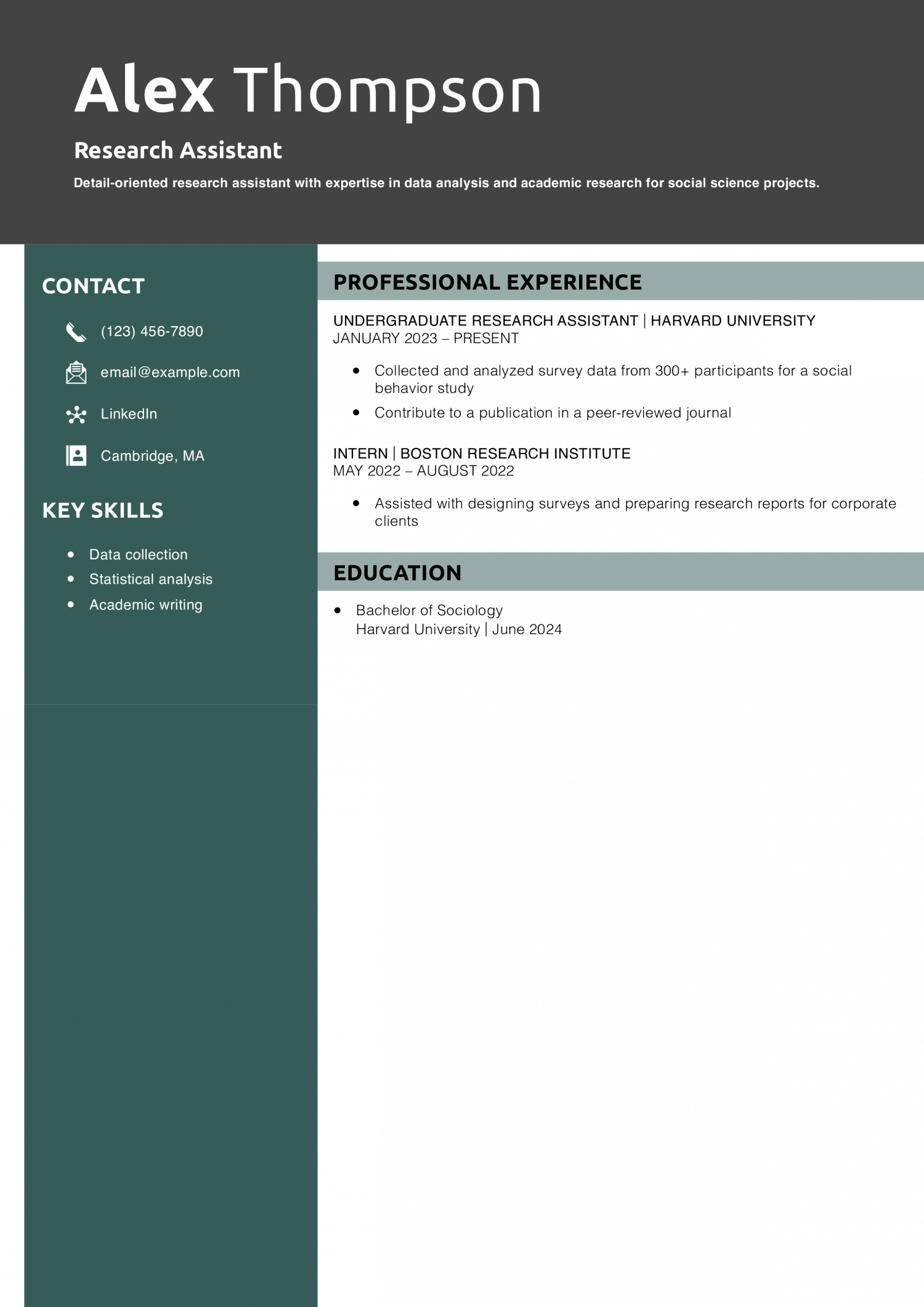Image resolution: width=924 pixels, height=1307 pixels.
Task: Select the Data collection skill
Action: 139,555
